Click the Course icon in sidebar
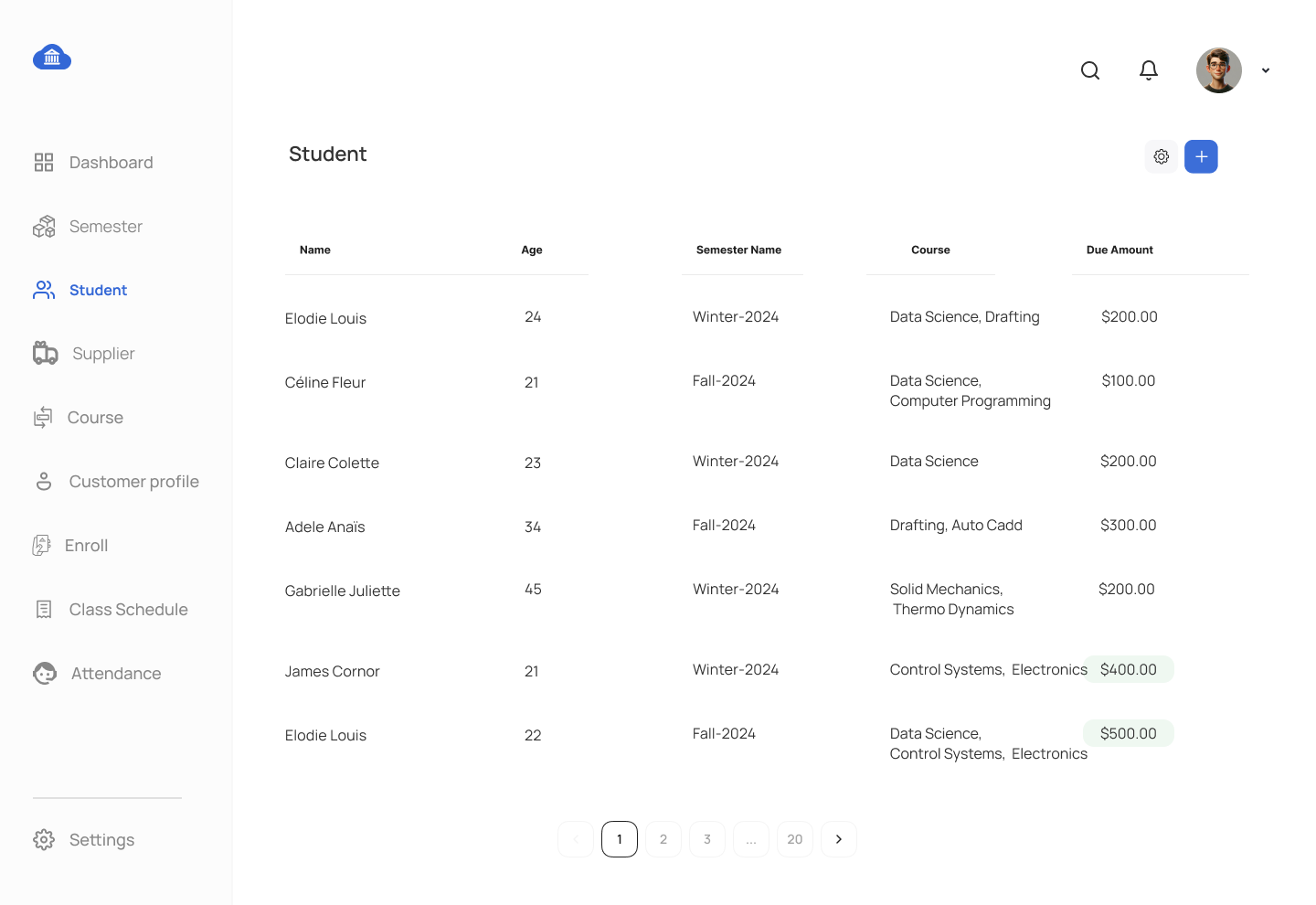 43,418
